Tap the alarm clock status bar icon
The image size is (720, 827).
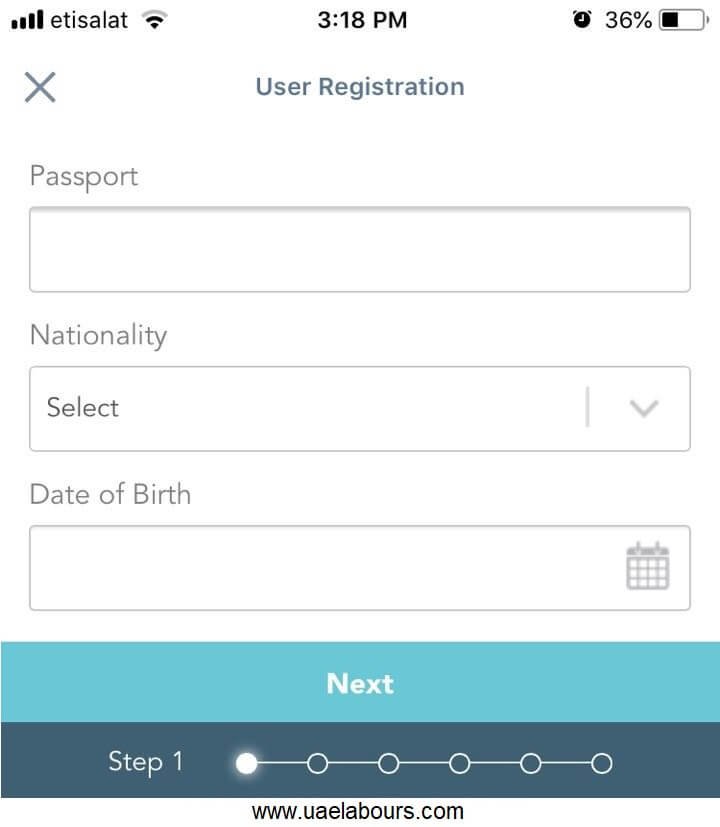point(582,20)
